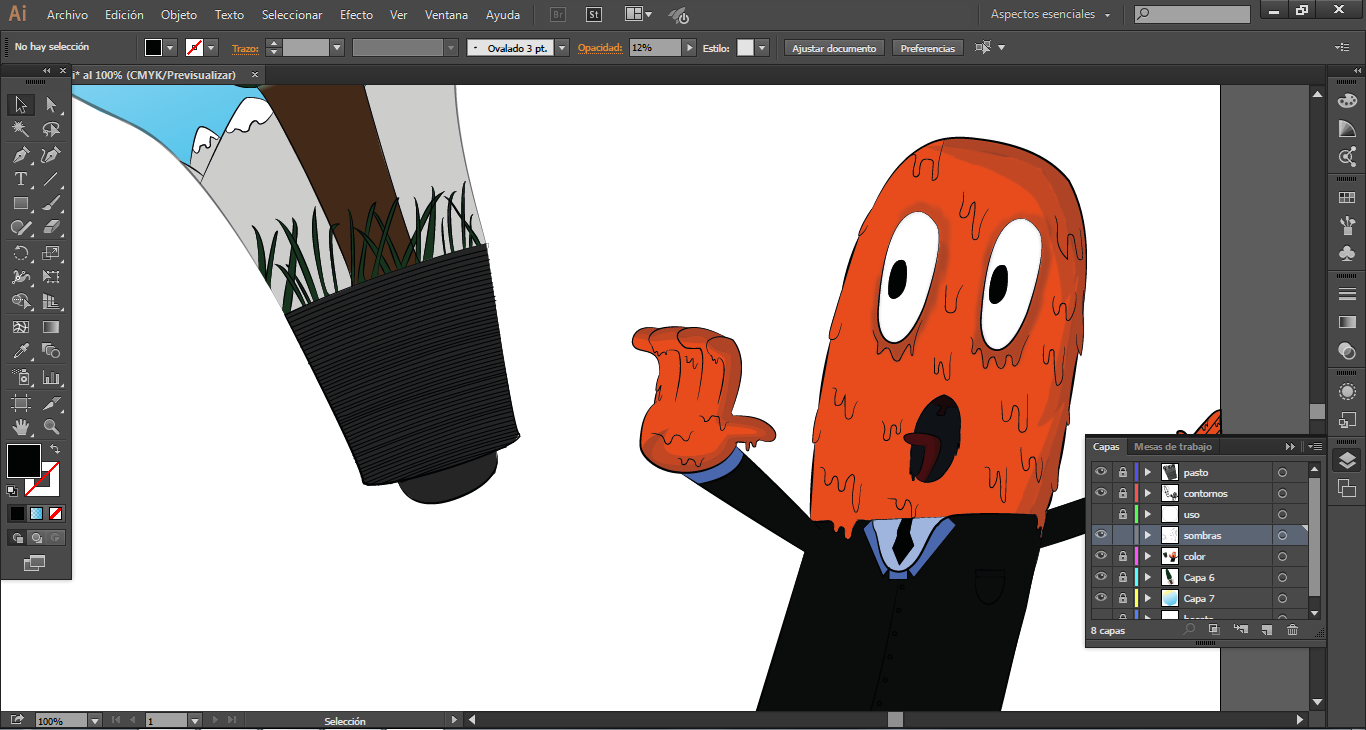Click the Ajustar documento button
Screen dimensions: 1366x730
pos(834,48)
